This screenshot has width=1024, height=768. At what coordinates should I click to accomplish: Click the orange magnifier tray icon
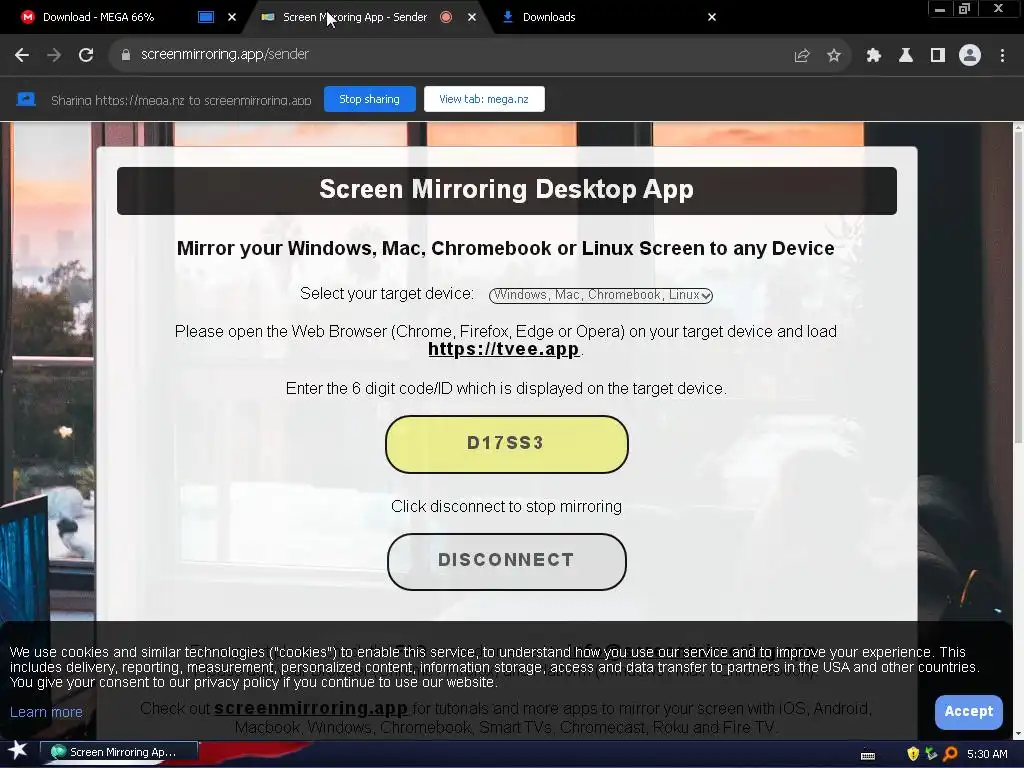click(951, 754)
